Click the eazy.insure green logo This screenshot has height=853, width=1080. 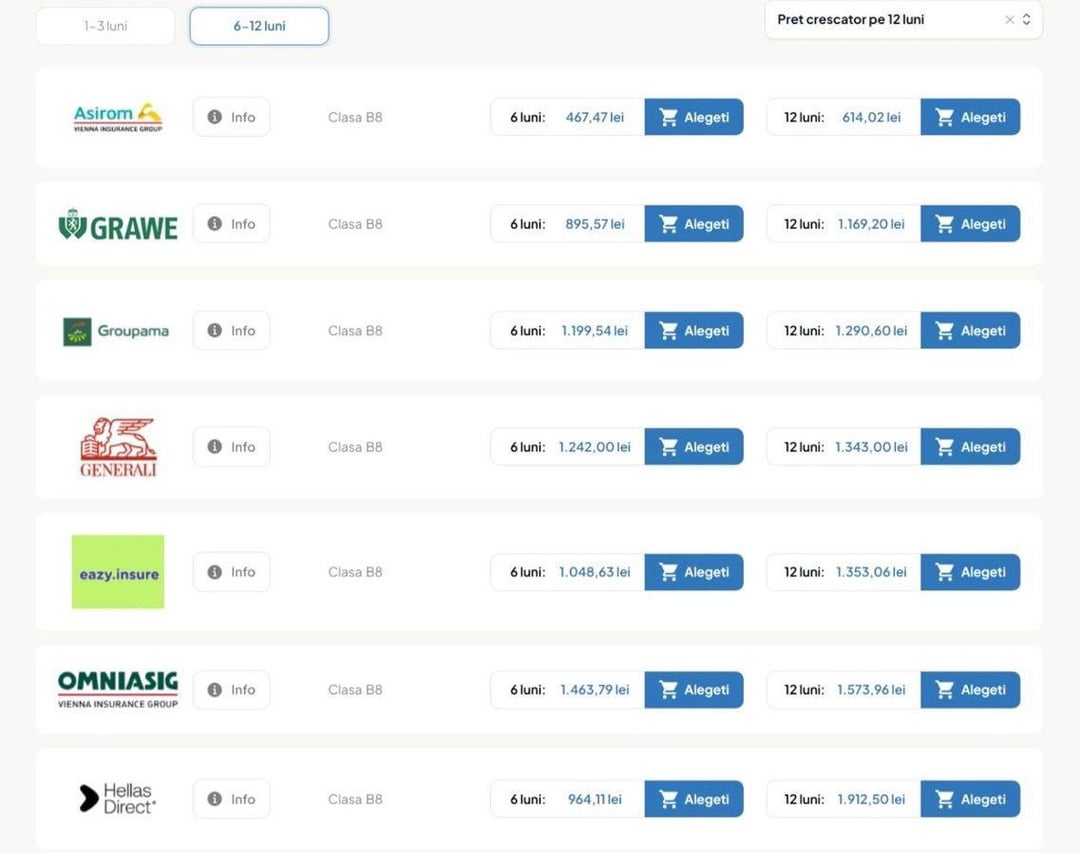tap(118, 572)
